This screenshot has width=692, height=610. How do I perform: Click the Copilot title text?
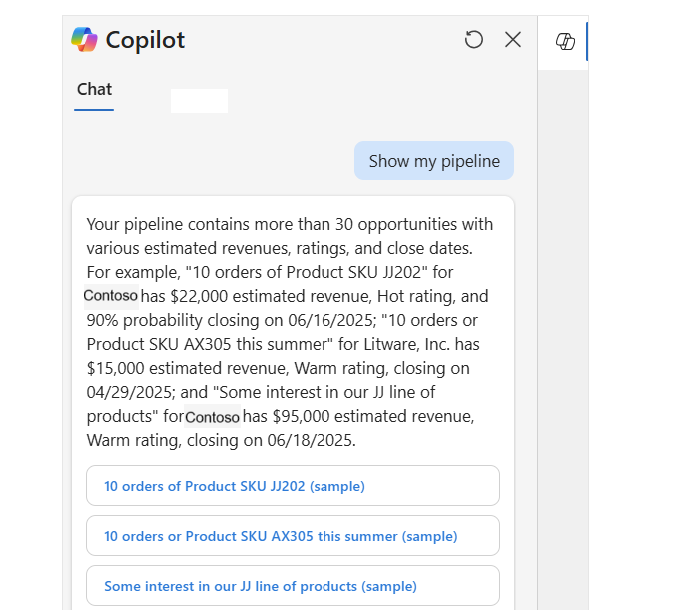click(145, 40)
